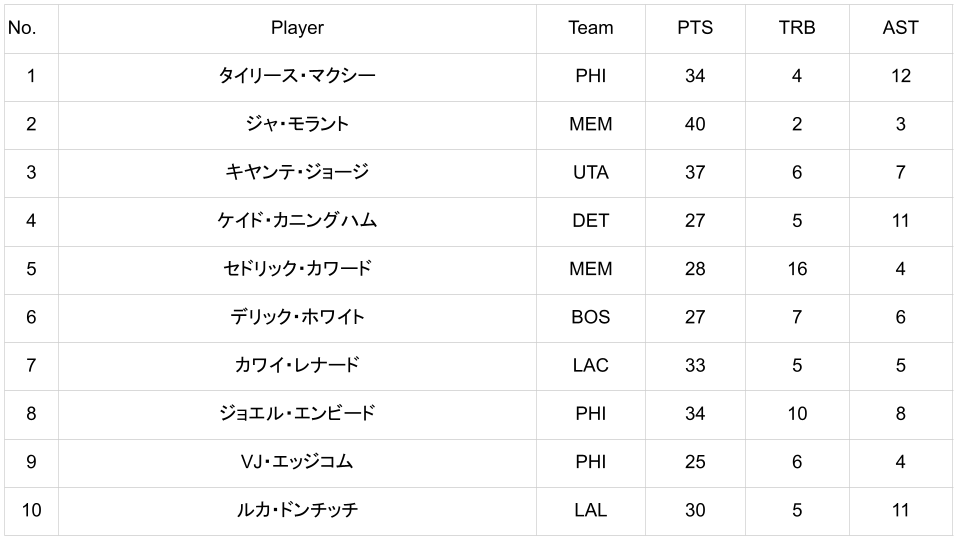This screenshot has width=960, height=540.
Task: Select the AST column header
Action: click(x=900, y=28)
